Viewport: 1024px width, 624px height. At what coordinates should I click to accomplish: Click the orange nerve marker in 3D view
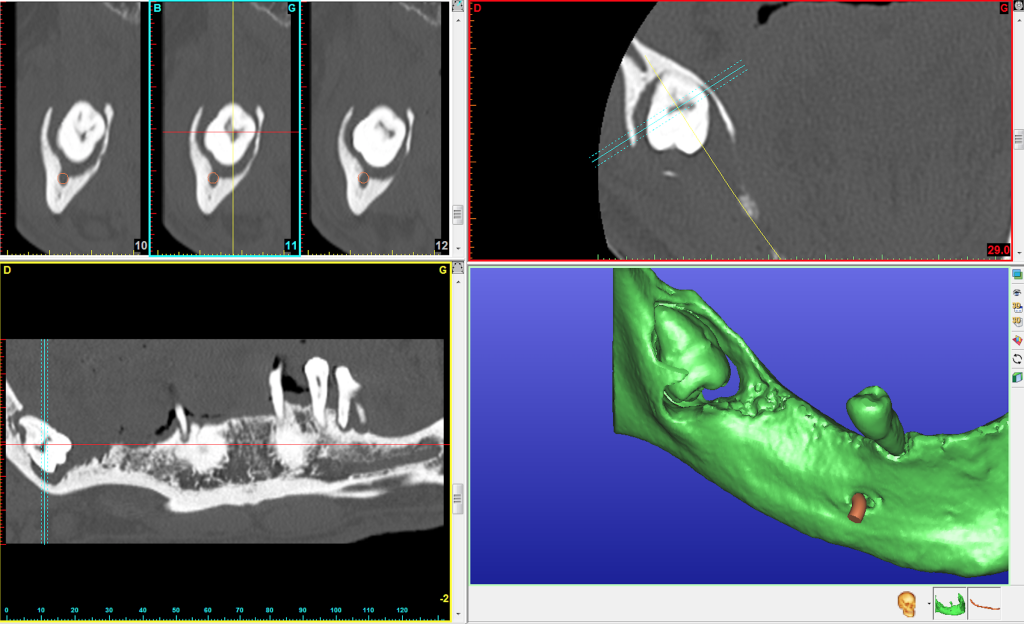857,509
